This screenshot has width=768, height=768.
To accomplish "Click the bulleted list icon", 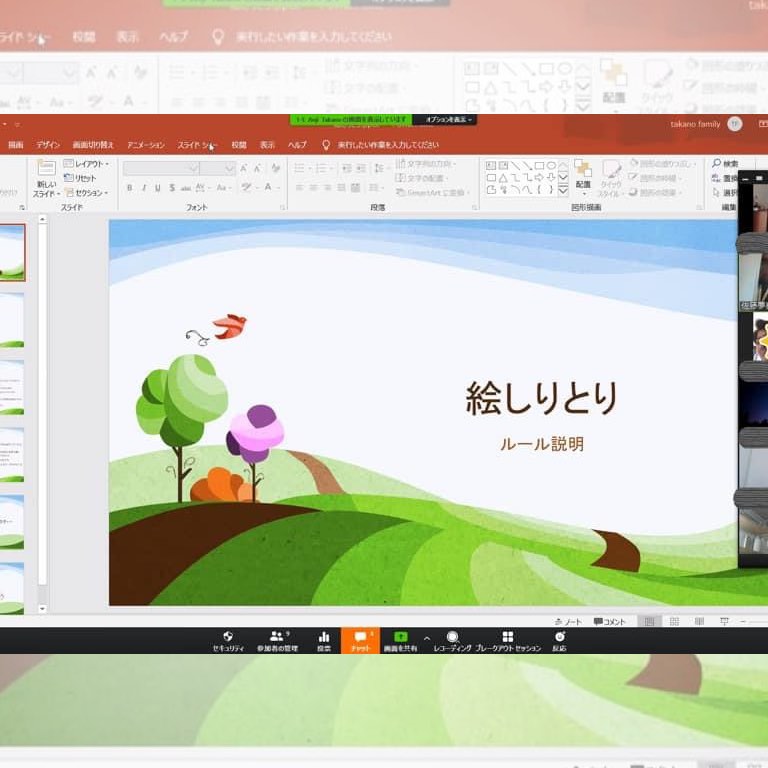I will coord(301,168).
